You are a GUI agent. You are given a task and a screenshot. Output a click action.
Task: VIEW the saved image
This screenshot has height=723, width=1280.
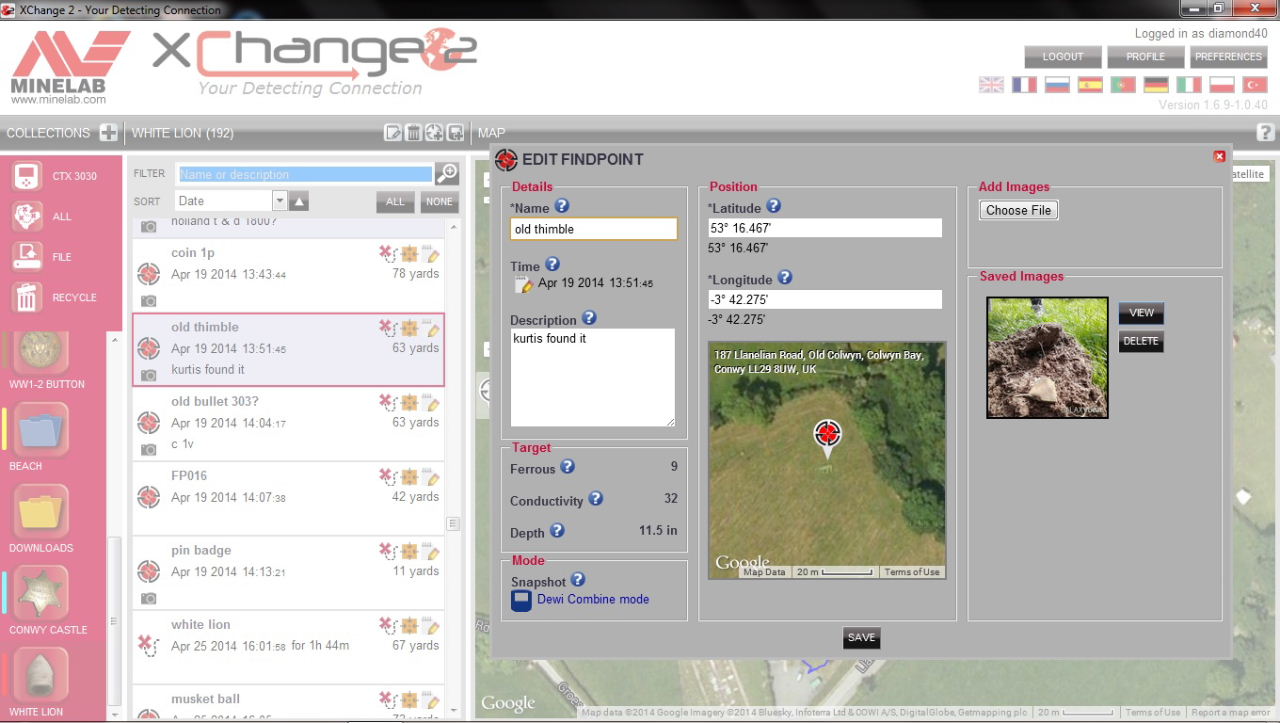[1141, 313]
